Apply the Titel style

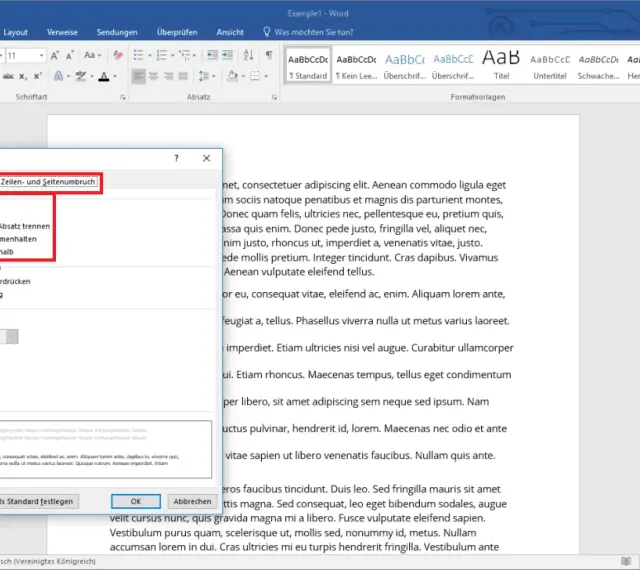pos(501,66)
